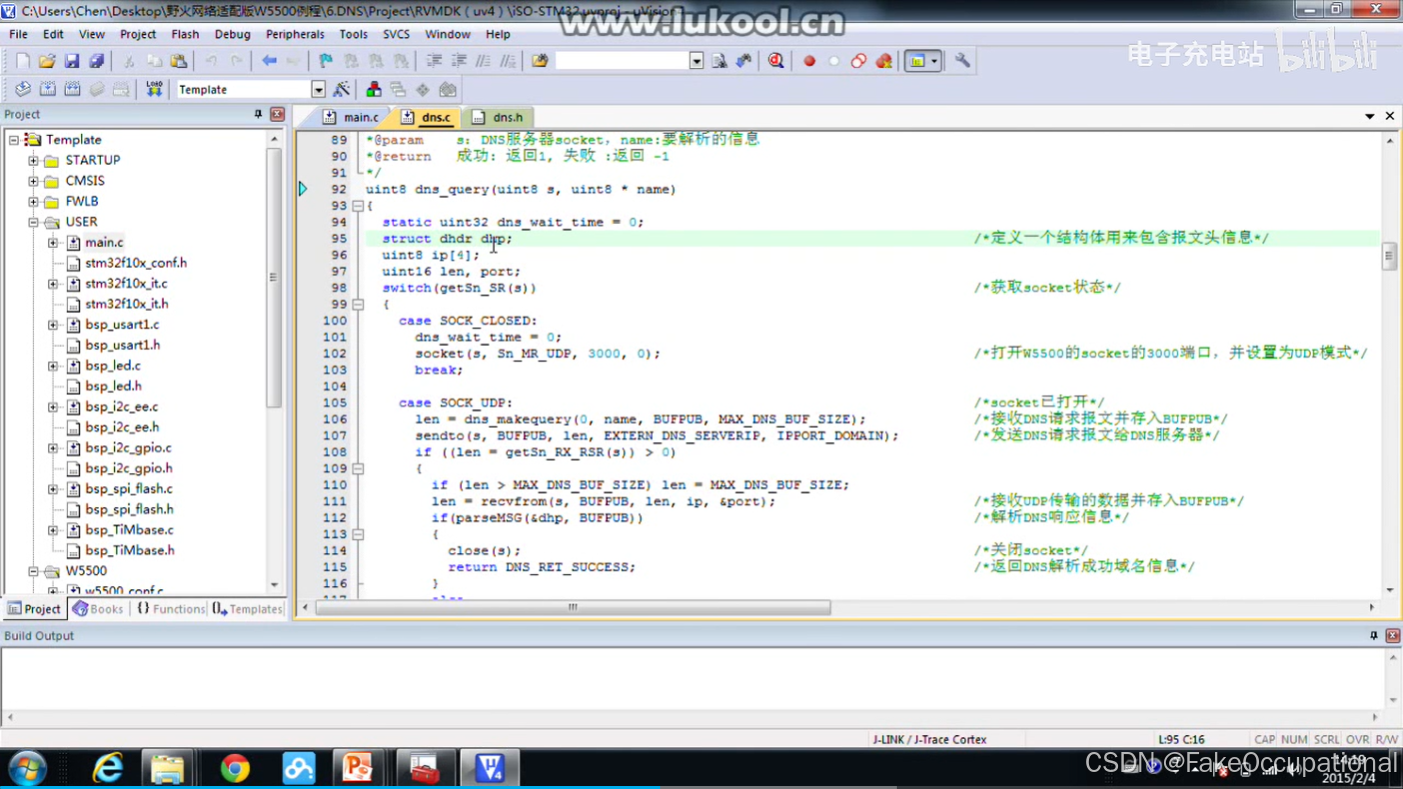Image resolution: width=1403 pixels, height=789 pixels.
Task: Click the find text input field in the toolbar
Action: click(621, 61)
